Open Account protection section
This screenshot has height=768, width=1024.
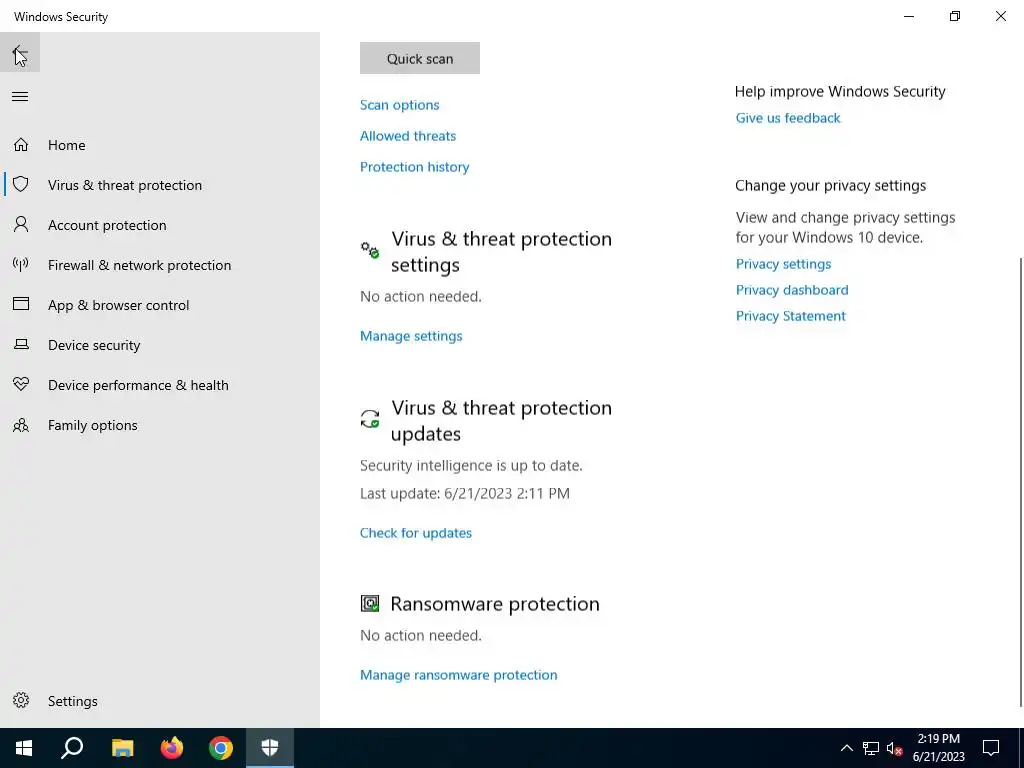click(x=107, y=225)
